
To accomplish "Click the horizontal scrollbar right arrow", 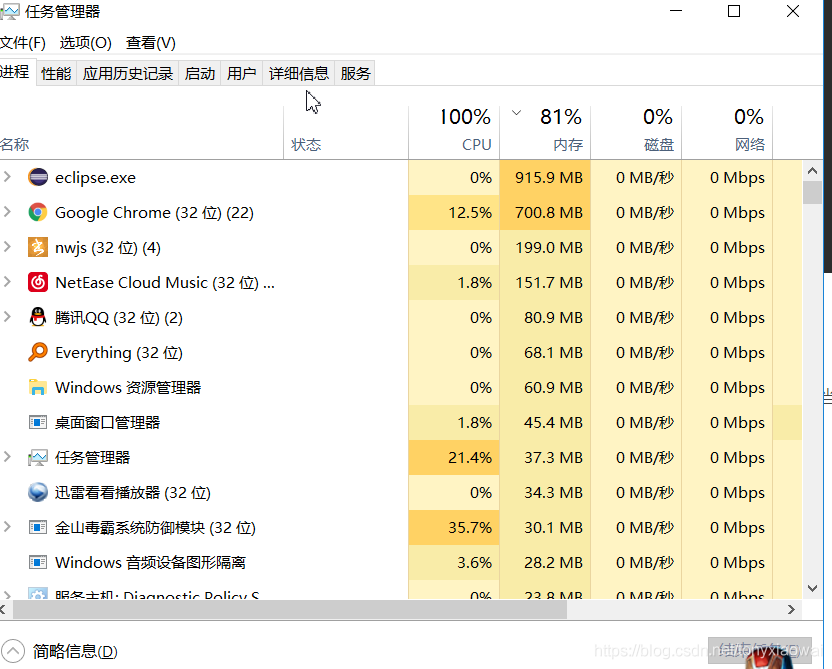I will [x=791, y=610].
